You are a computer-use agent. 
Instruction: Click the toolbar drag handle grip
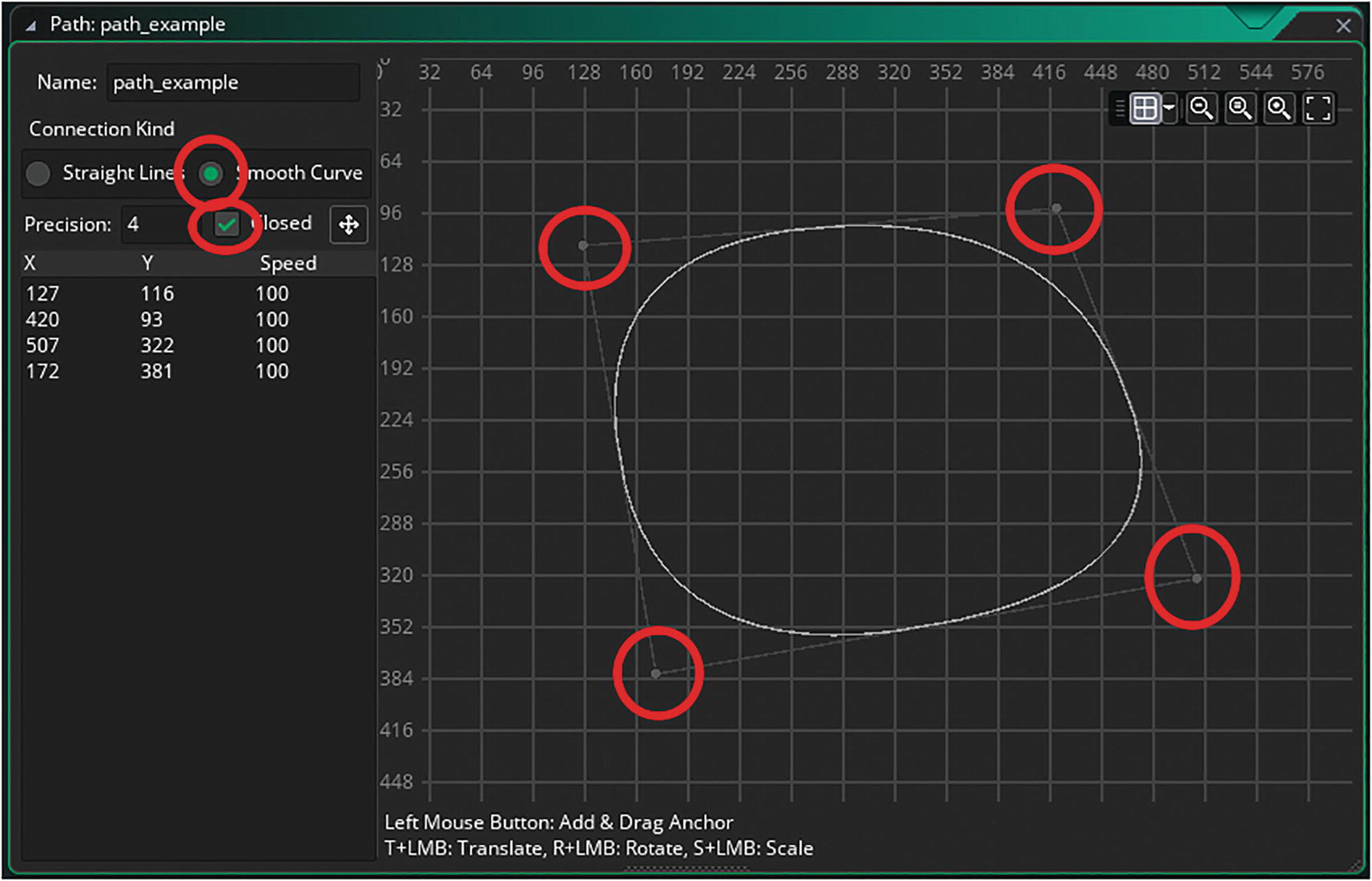tap(1120, 108)
